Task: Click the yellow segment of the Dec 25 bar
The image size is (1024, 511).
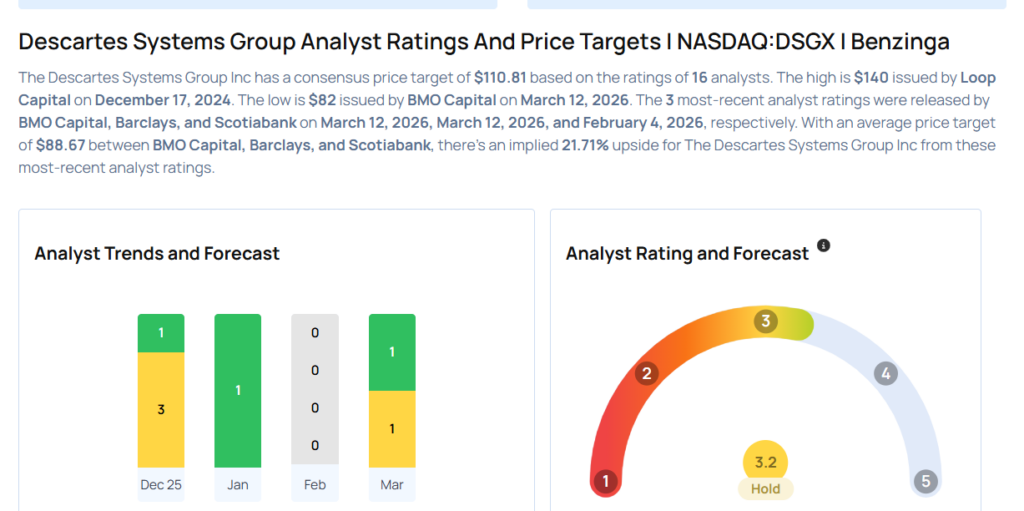Action: [x=161, y=410]
